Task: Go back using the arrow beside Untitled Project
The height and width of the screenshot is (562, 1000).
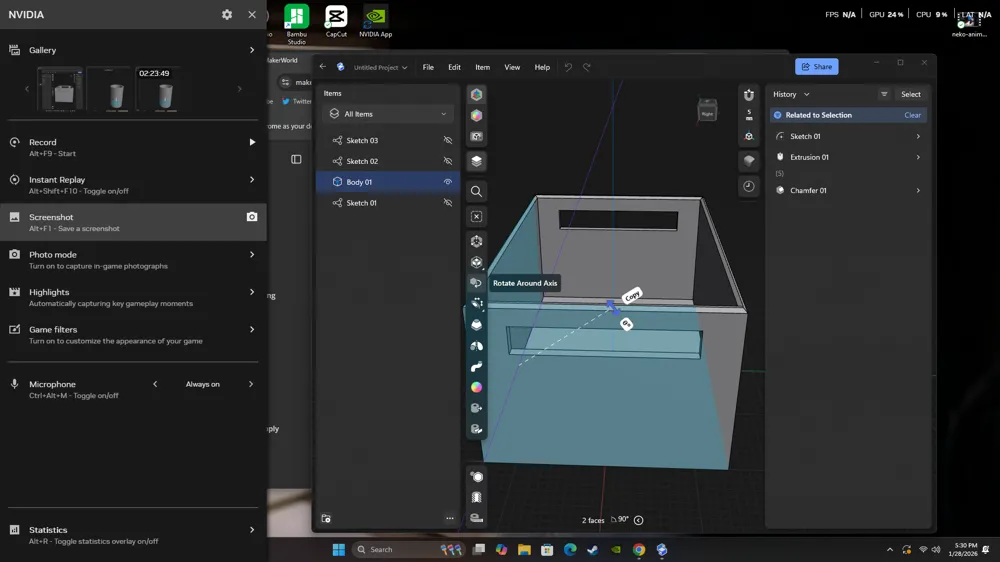Action: (323, 67)
